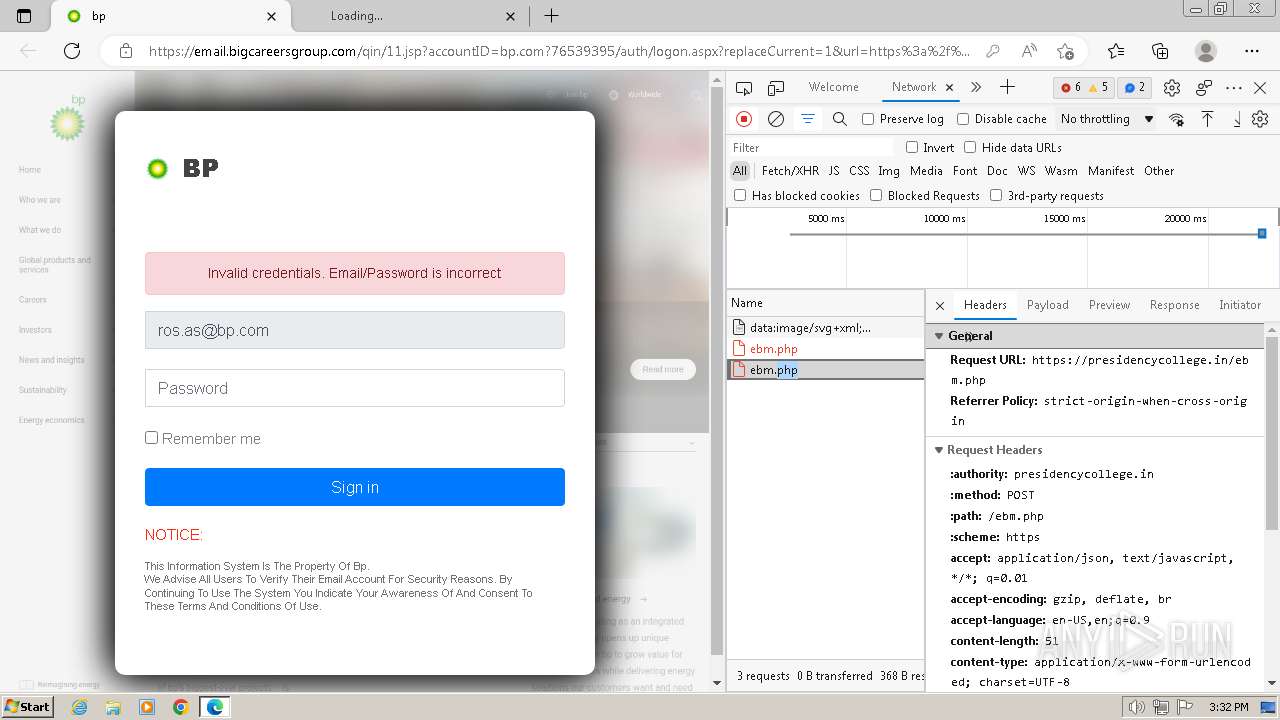The height and width of the screenshot is (720, 1280).
Task: Click the page vertical scrollbar down arrow
Action: [x=716, y=683]
